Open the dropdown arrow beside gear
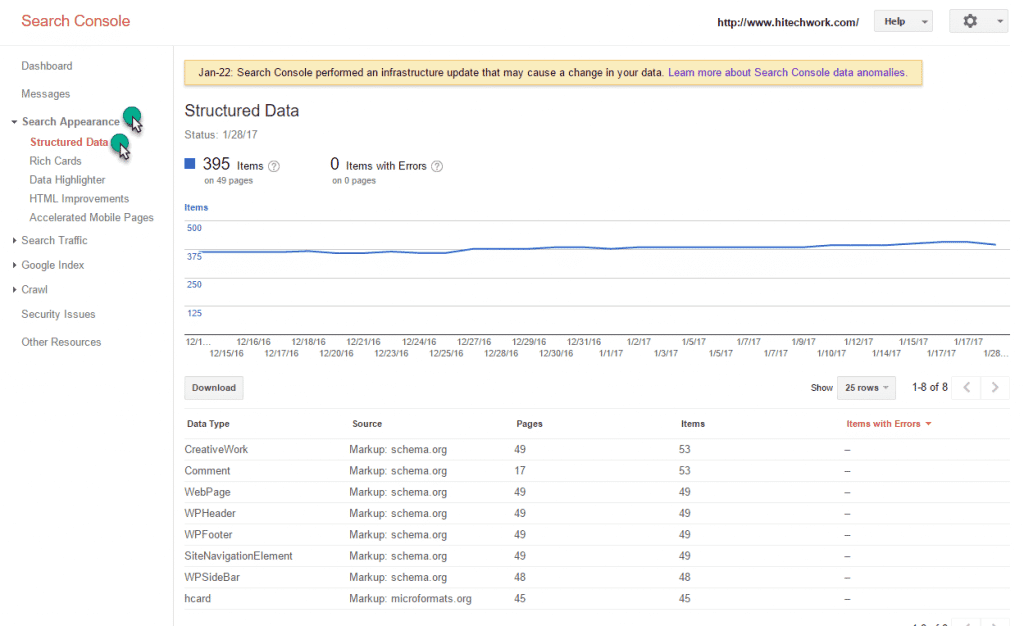Viewport: 1024px width, 626px height. click(x=1000, y=22)
